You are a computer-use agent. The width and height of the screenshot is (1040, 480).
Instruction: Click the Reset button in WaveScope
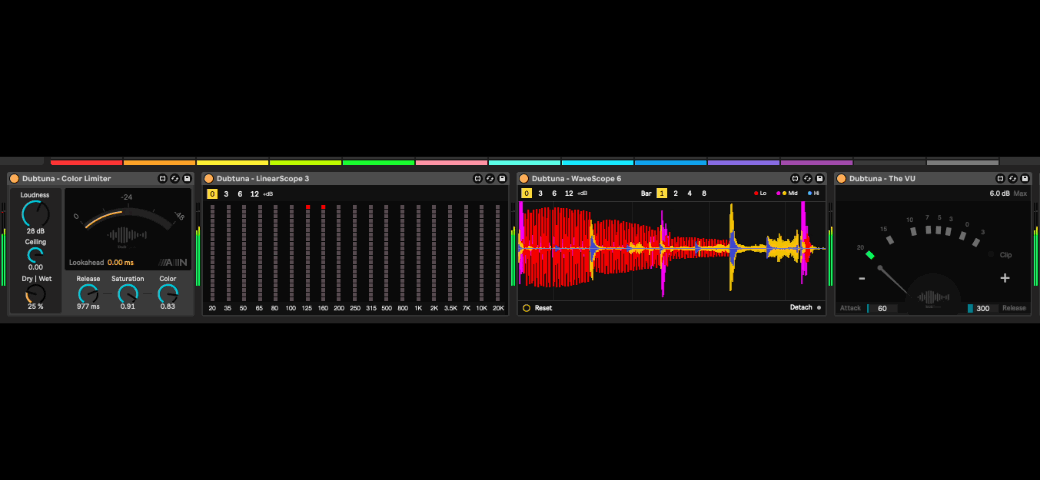click(x=538, y=308)
